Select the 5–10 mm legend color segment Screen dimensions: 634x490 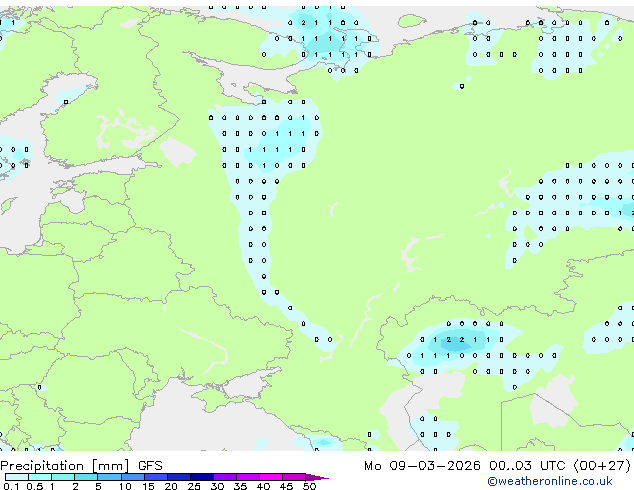click(110, 477)
